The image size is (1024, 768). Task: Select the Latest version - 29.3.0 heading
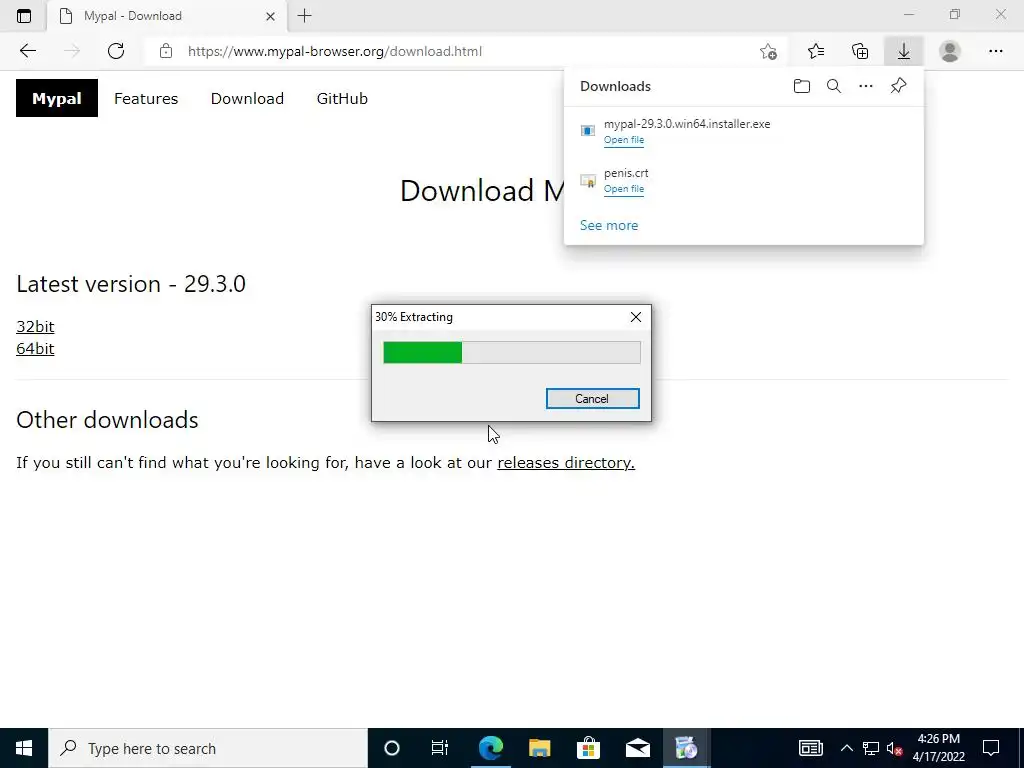131,284
